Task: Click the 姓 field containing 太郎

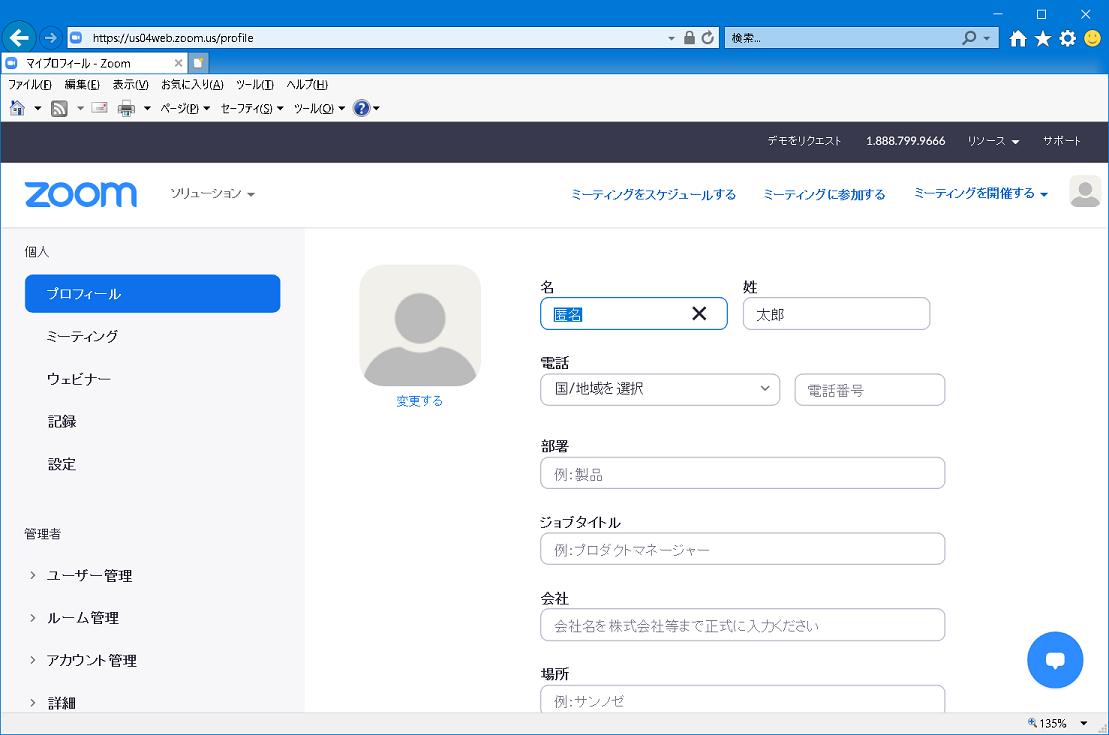Action: coord(836,313)
